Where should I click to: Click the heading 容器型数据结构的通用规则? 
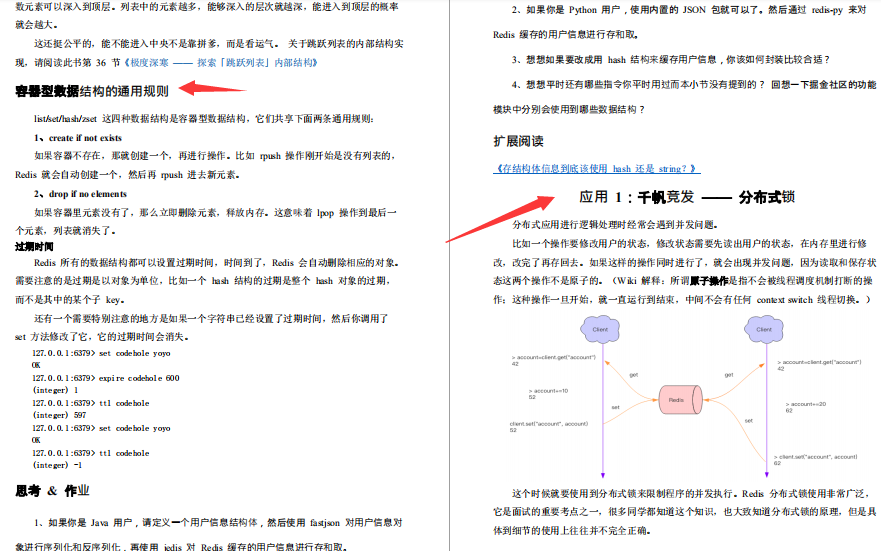pos(92,91)
